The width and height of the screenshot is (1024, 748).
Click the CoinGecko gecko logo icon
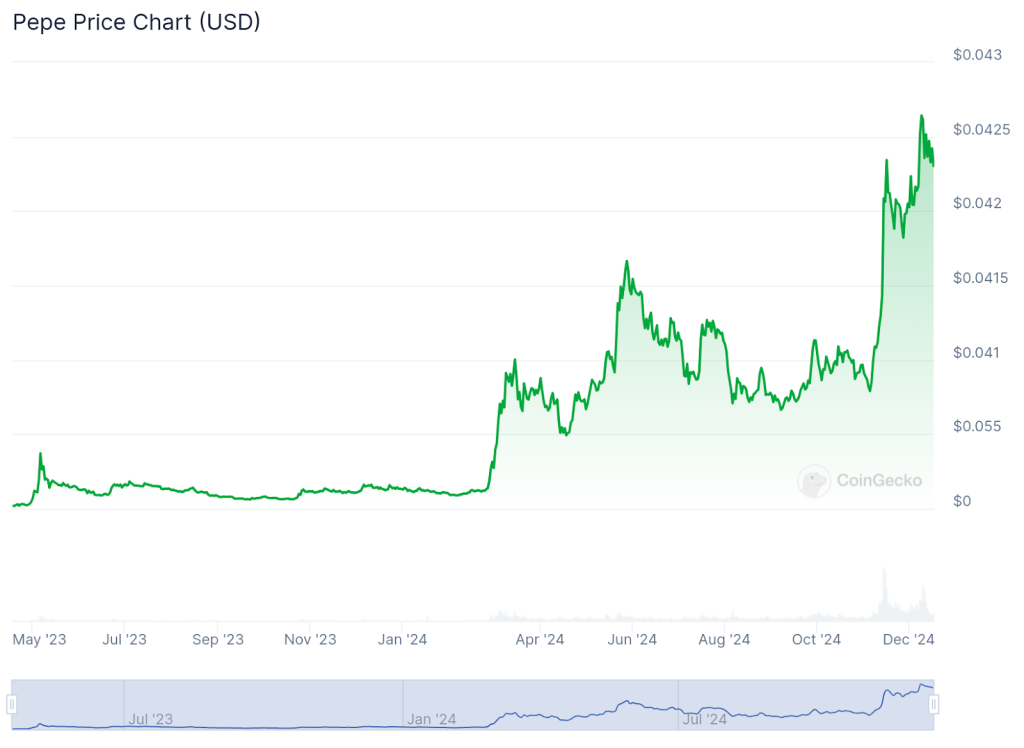(814, 481)
